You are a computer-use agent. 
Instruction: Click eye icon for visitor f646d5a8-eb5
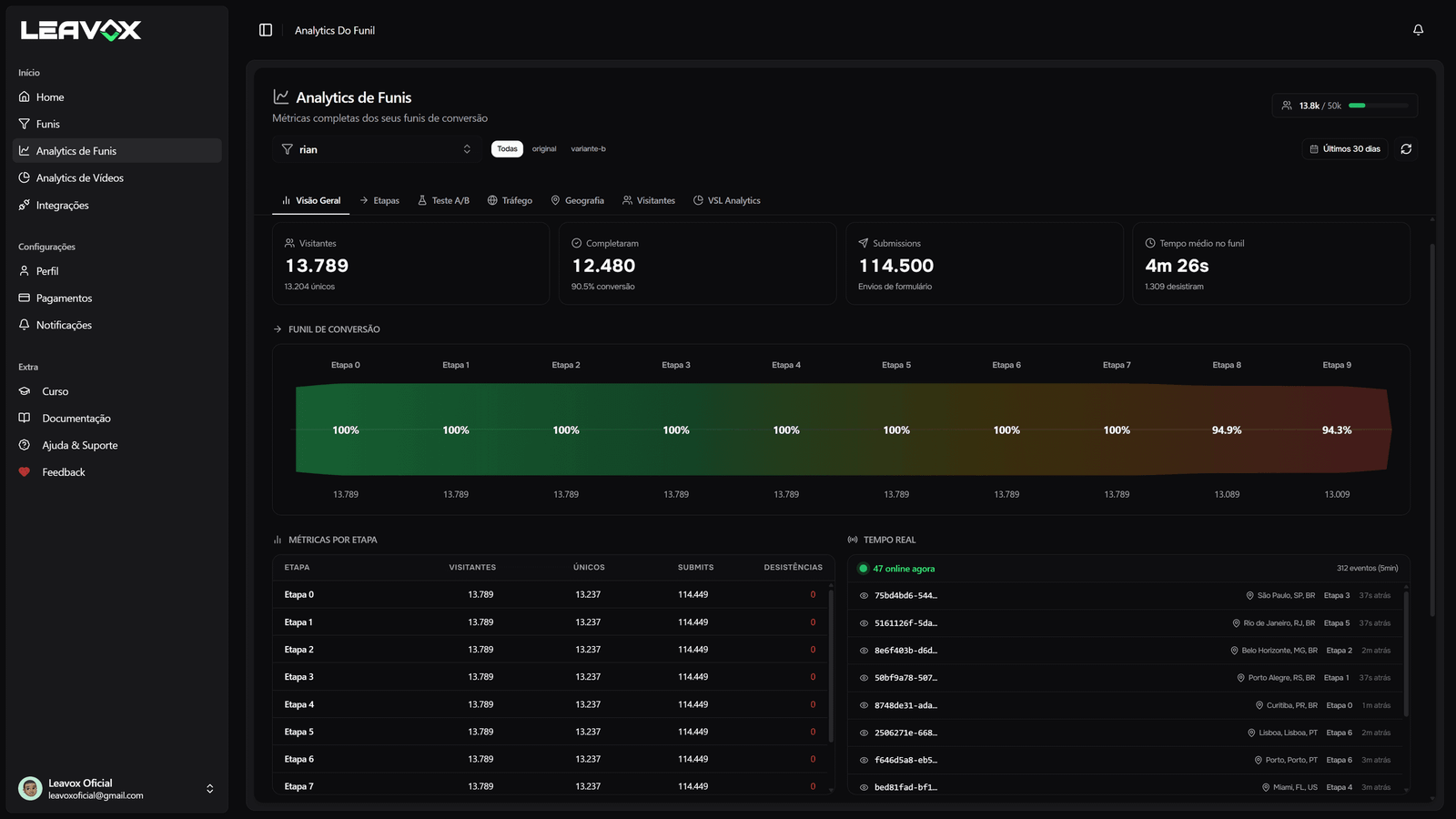click(864, 760)
